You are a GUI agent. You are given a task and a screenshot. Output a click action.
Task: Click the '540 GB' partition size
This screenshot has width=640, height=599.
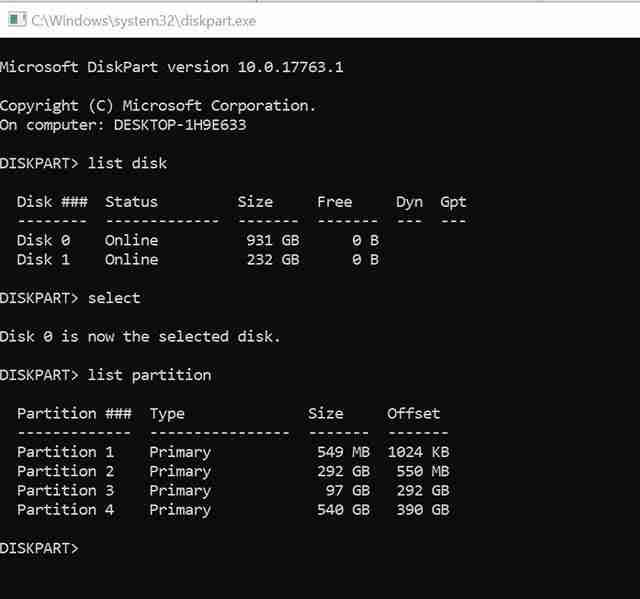click(x=344, y=510)
